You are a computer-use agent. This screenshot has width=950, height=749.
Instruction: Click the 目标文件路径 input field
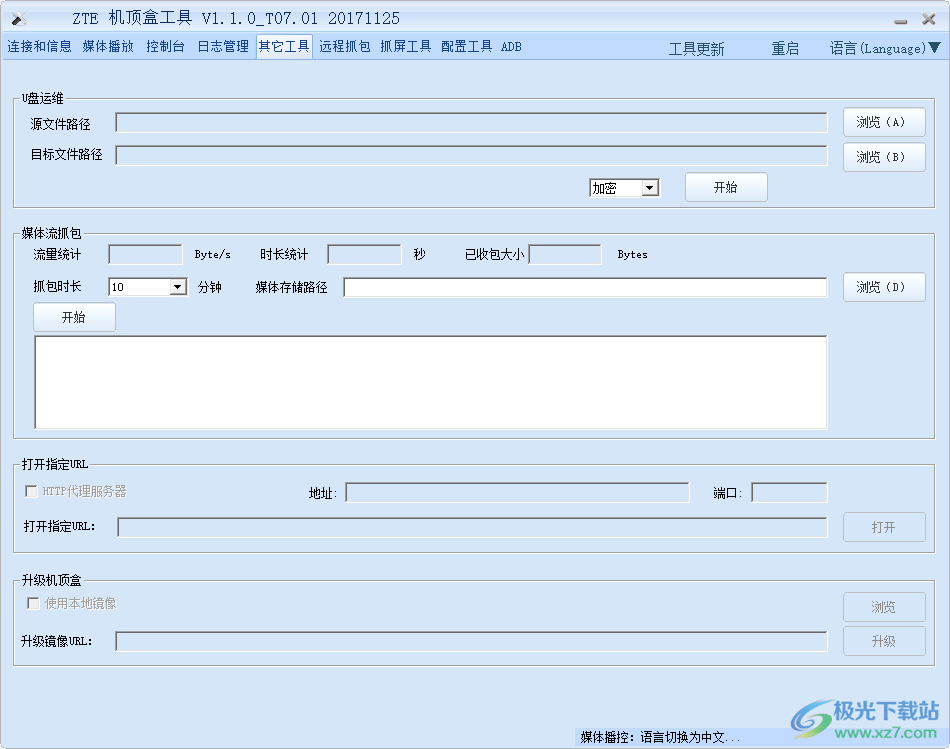click(x=471, y=156)
